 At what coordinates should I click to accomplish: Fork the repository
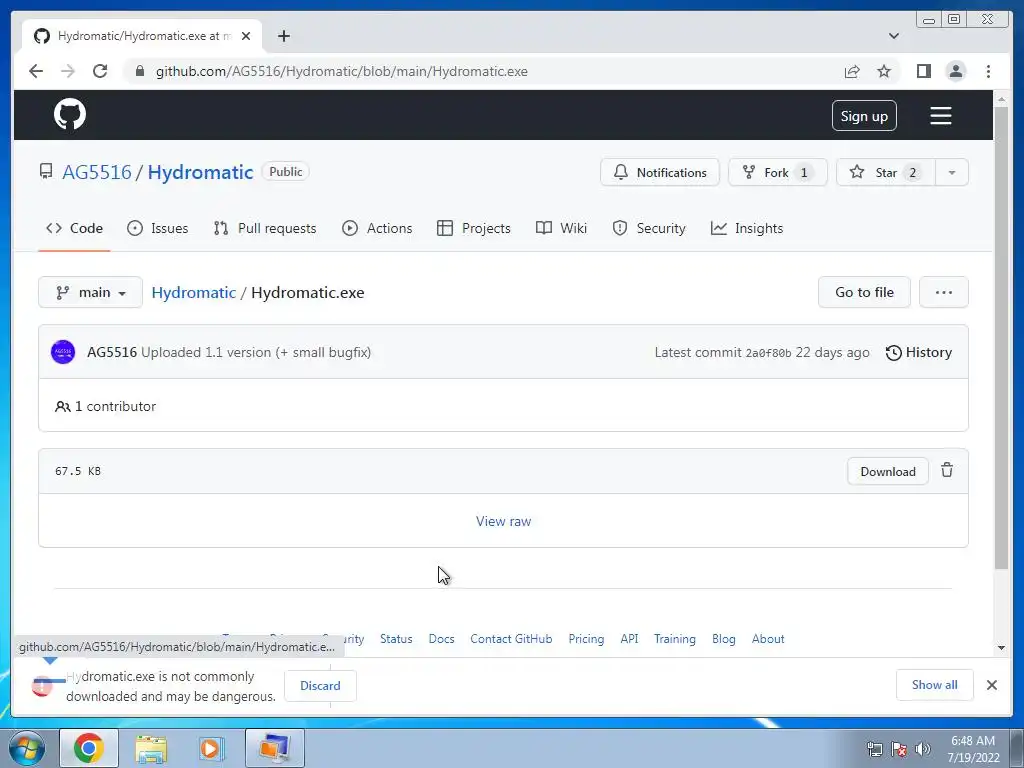(x=778, y=172)
